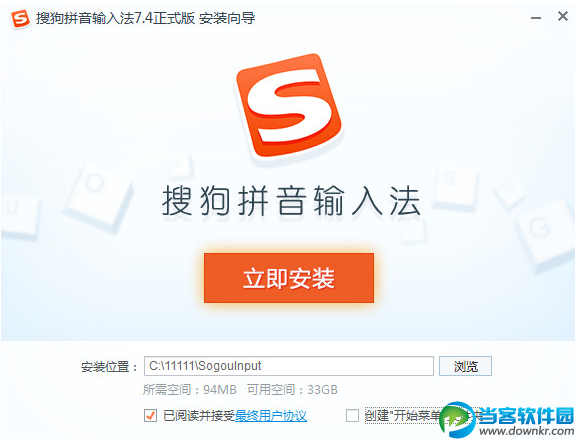Click the small Sogou icon in title bar
This screenshot has width=575, height=445.
(20, 18)
